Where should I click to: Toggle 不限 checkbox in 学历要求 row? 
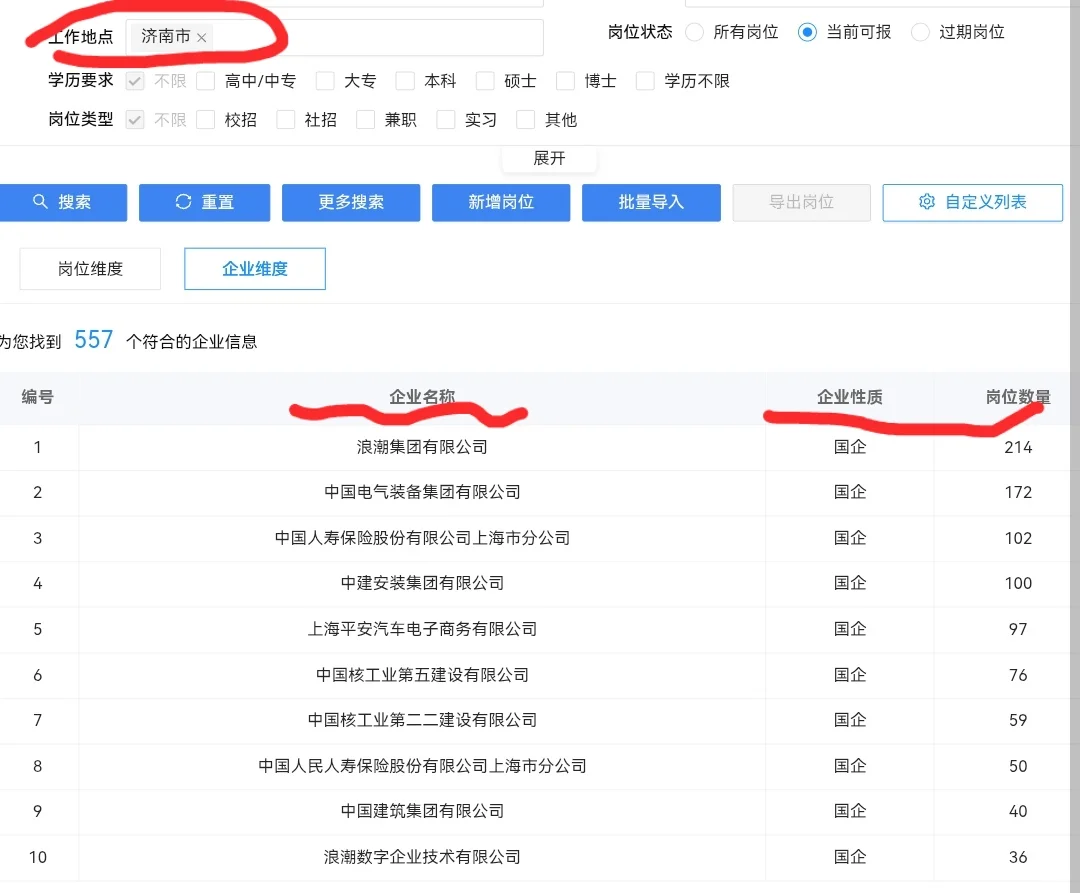[135, 81]
